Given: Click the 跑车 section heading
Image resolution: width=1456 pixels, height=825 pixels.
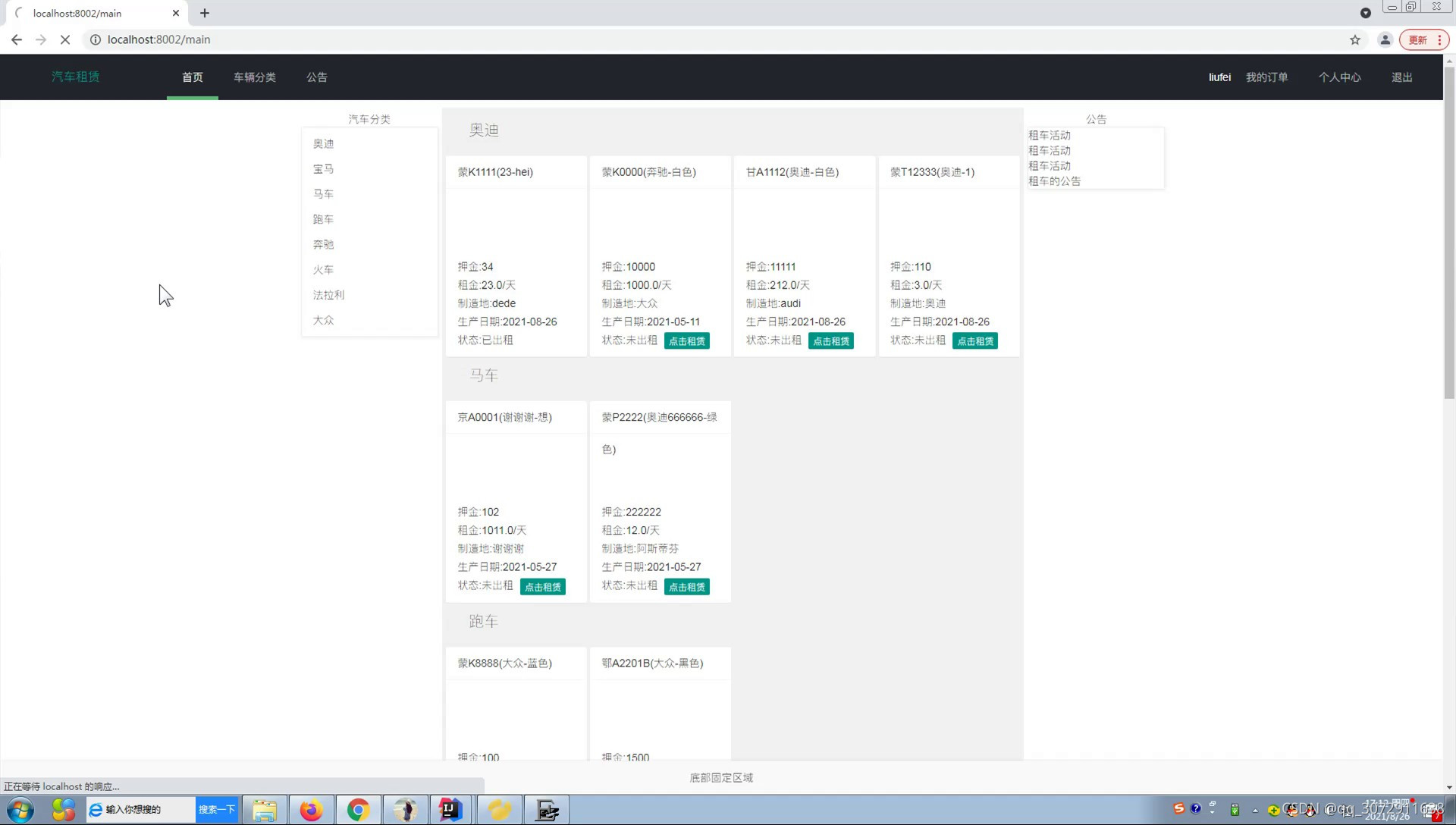Looking at the screenshot, I should pyautogui.click(x=484, y=622).
